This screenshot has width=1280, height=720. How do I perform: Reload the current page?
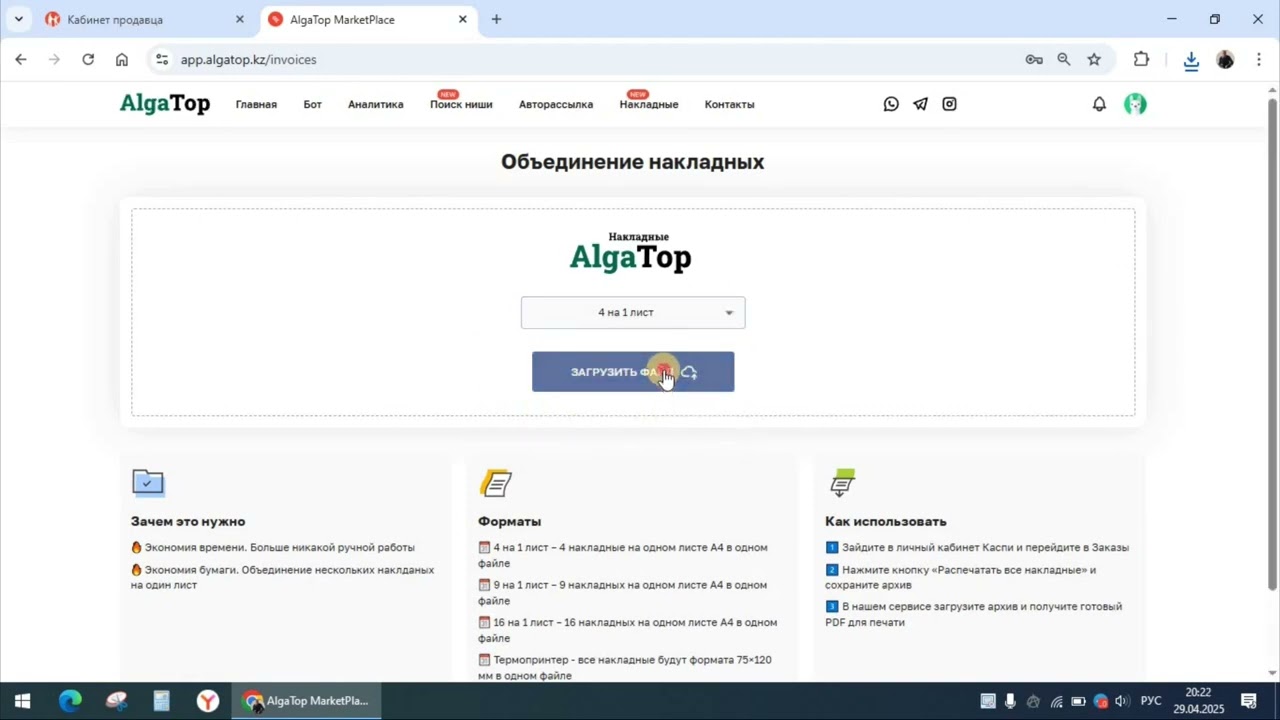pyautogui.click(x=88, y=60)
